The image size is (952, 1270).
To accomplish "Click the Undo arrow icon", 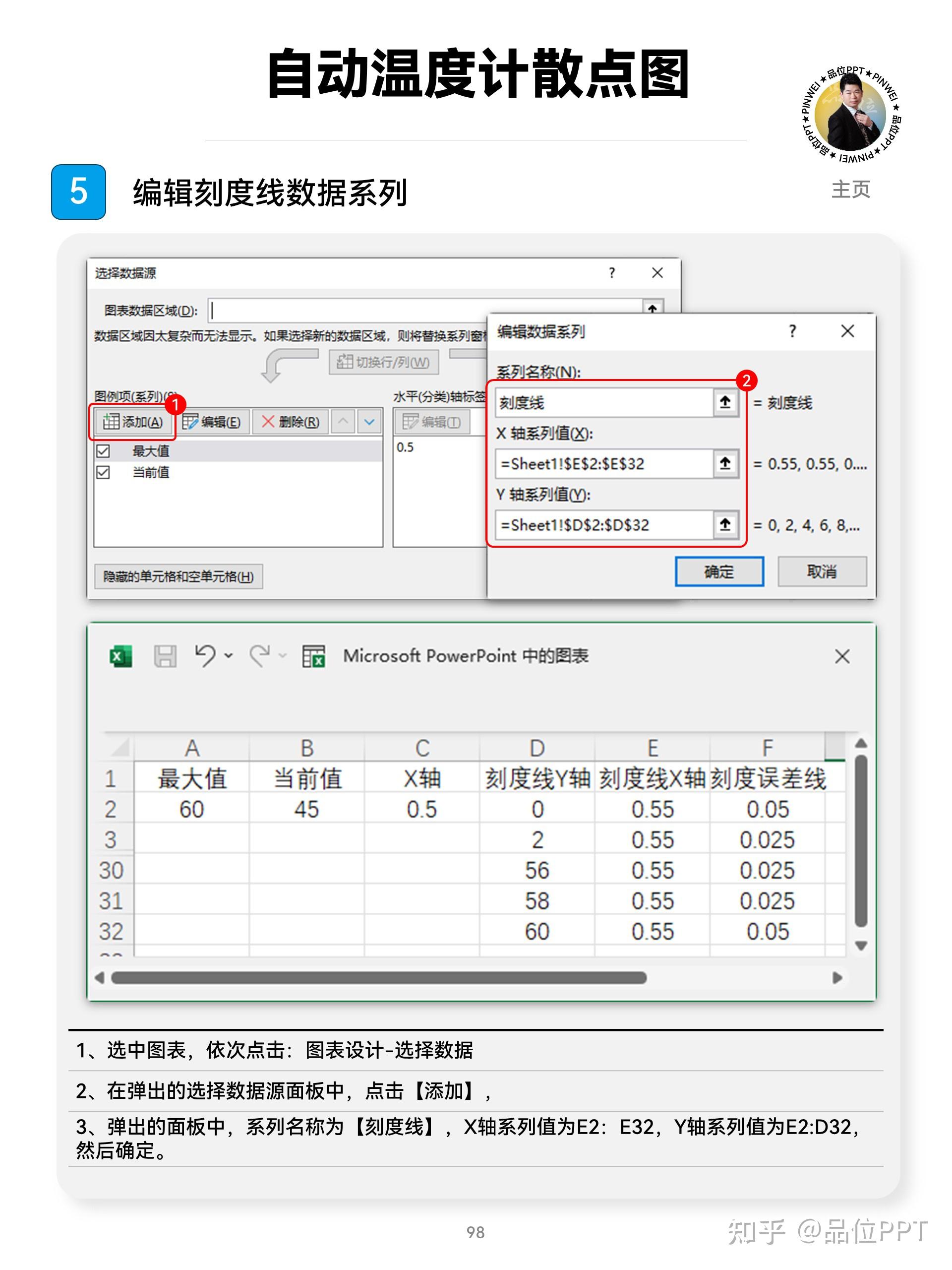I will pyautogui.click(x=205, y=655).
